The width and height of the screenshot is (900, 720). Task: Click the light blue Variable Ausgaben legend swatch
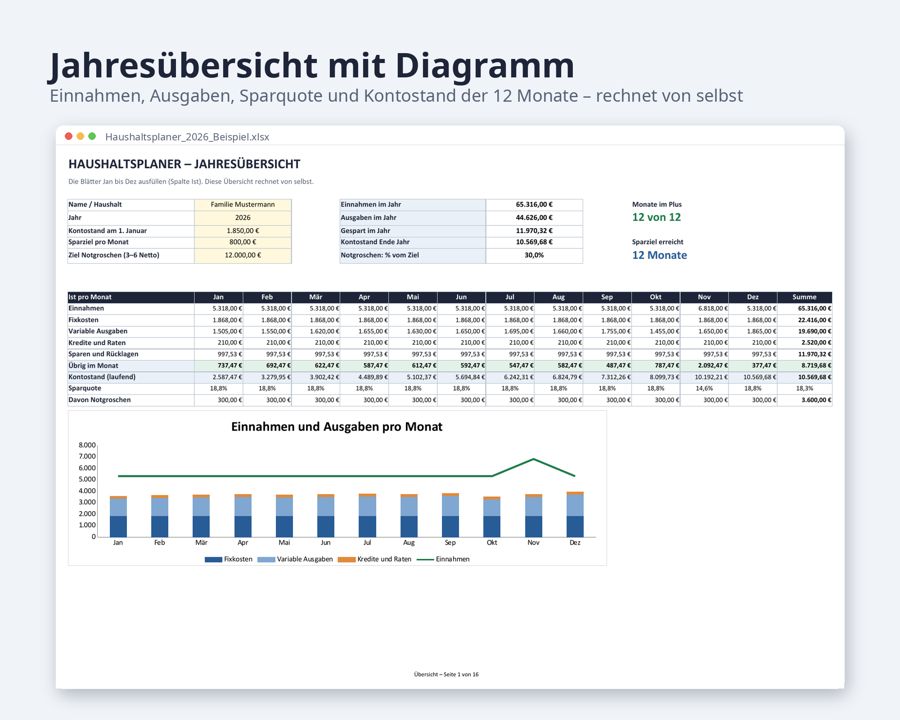click(266, 559)
